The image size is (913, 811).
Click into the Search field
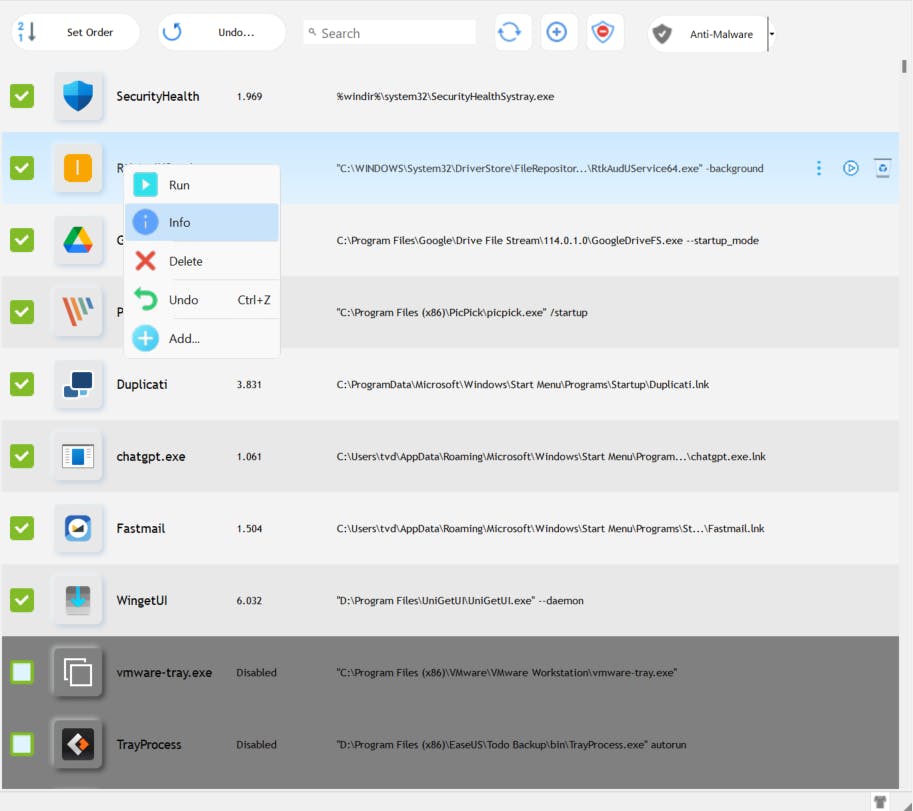tap(390, 33)
